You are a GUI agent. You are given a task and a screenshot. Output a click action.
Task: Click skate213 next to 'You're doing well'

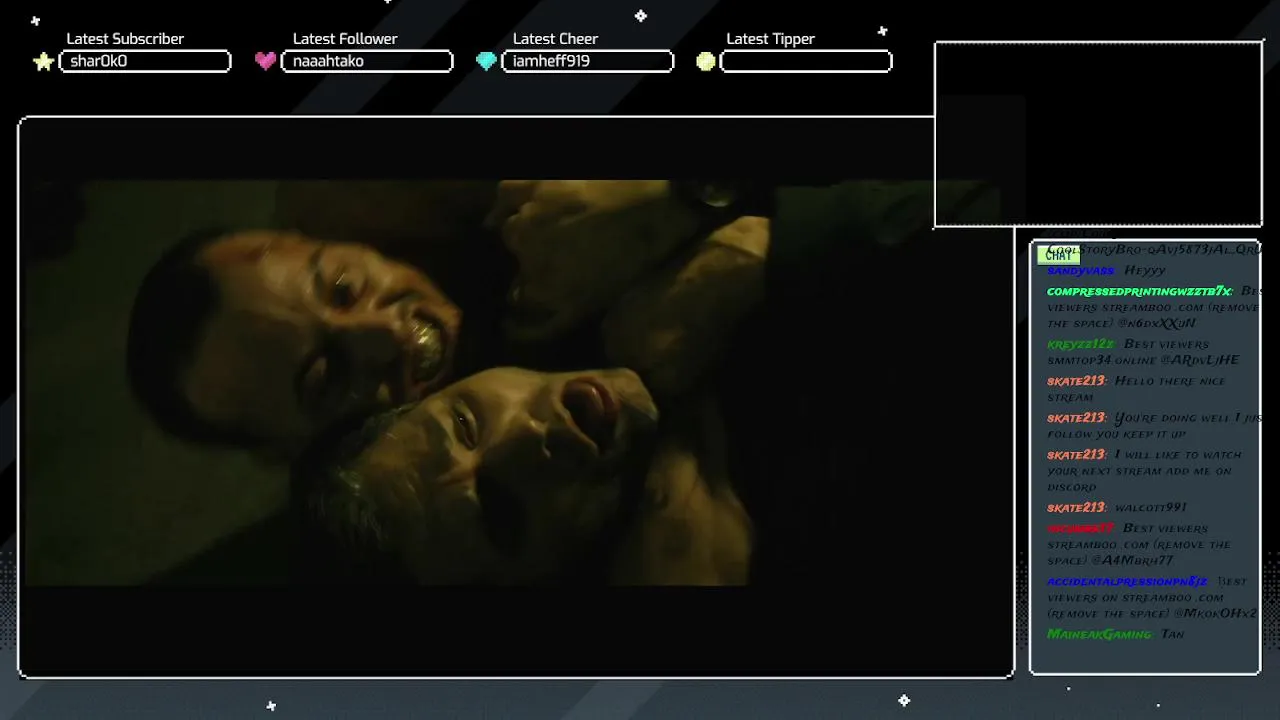pos(1076,418)
